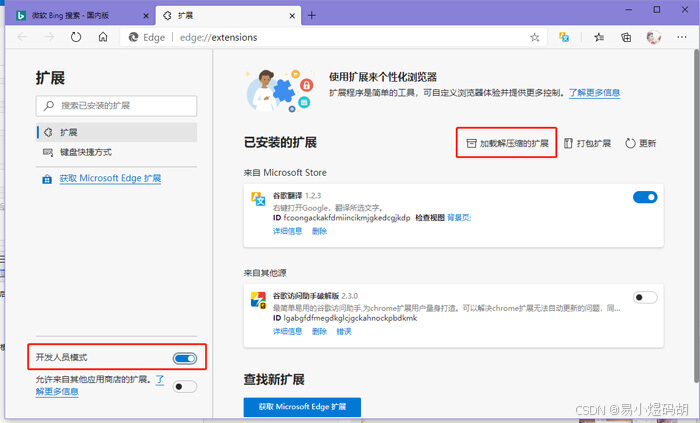Refresh the page with reload icon
Screen dimensions: 700x423
point(76,37)
